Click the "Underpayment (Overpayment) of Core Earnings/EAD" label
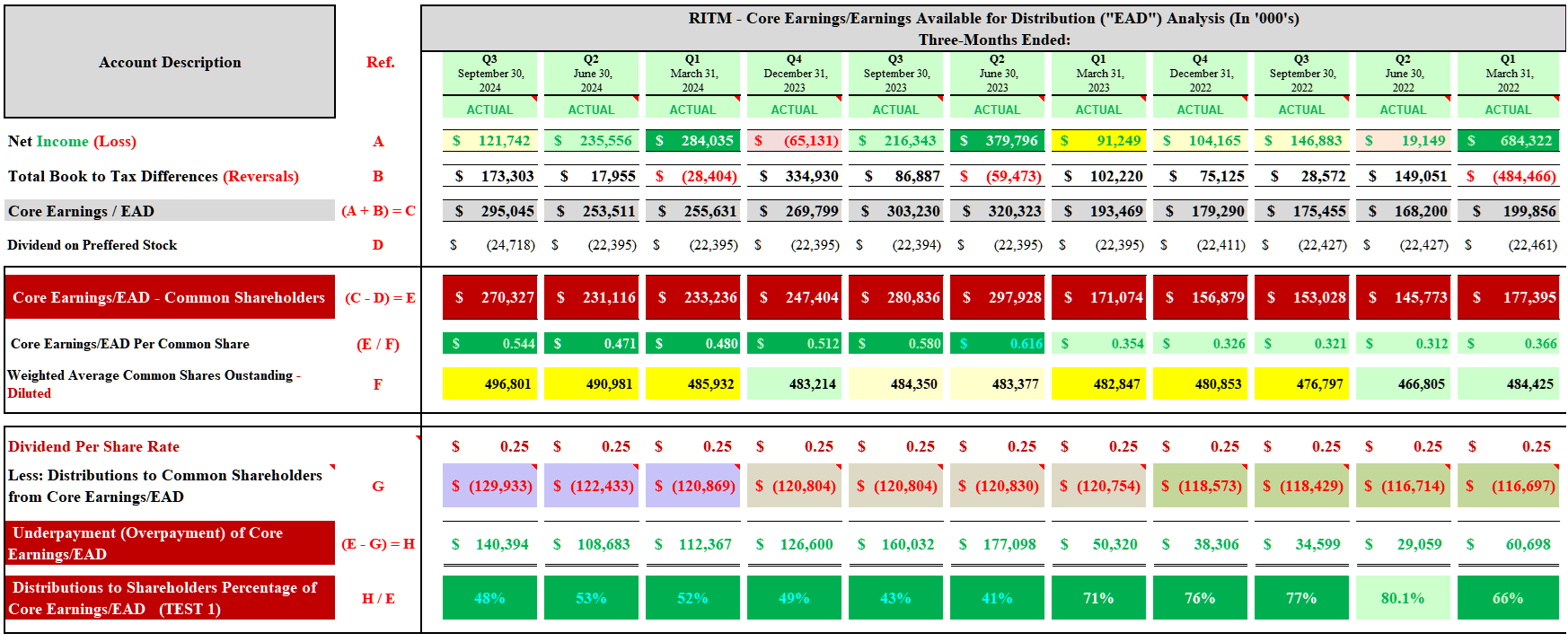Viewport: 1568px width, 642px height. coord(170,543)
